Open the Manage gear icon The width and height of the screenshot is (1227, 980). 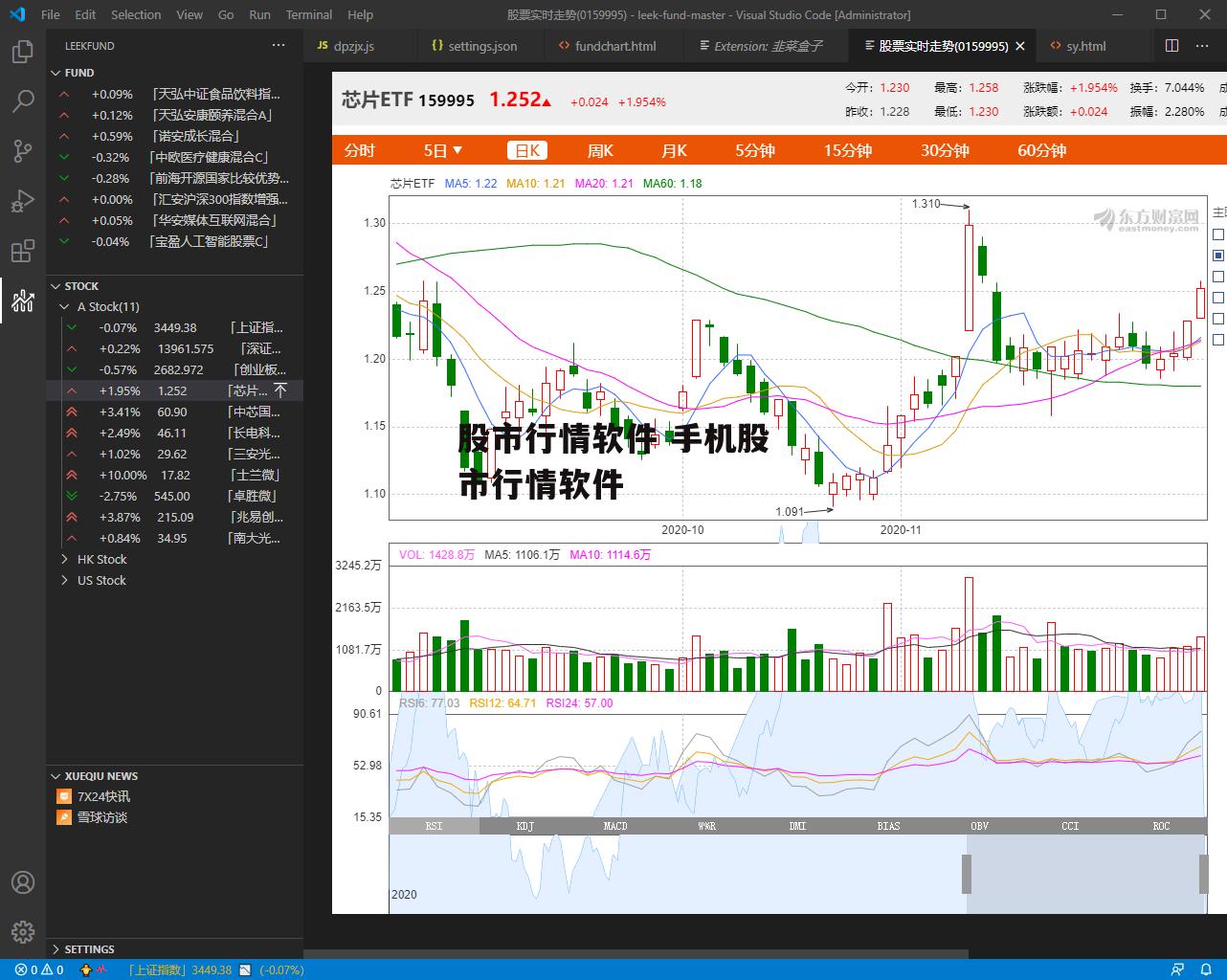click(x=22, y=932)
